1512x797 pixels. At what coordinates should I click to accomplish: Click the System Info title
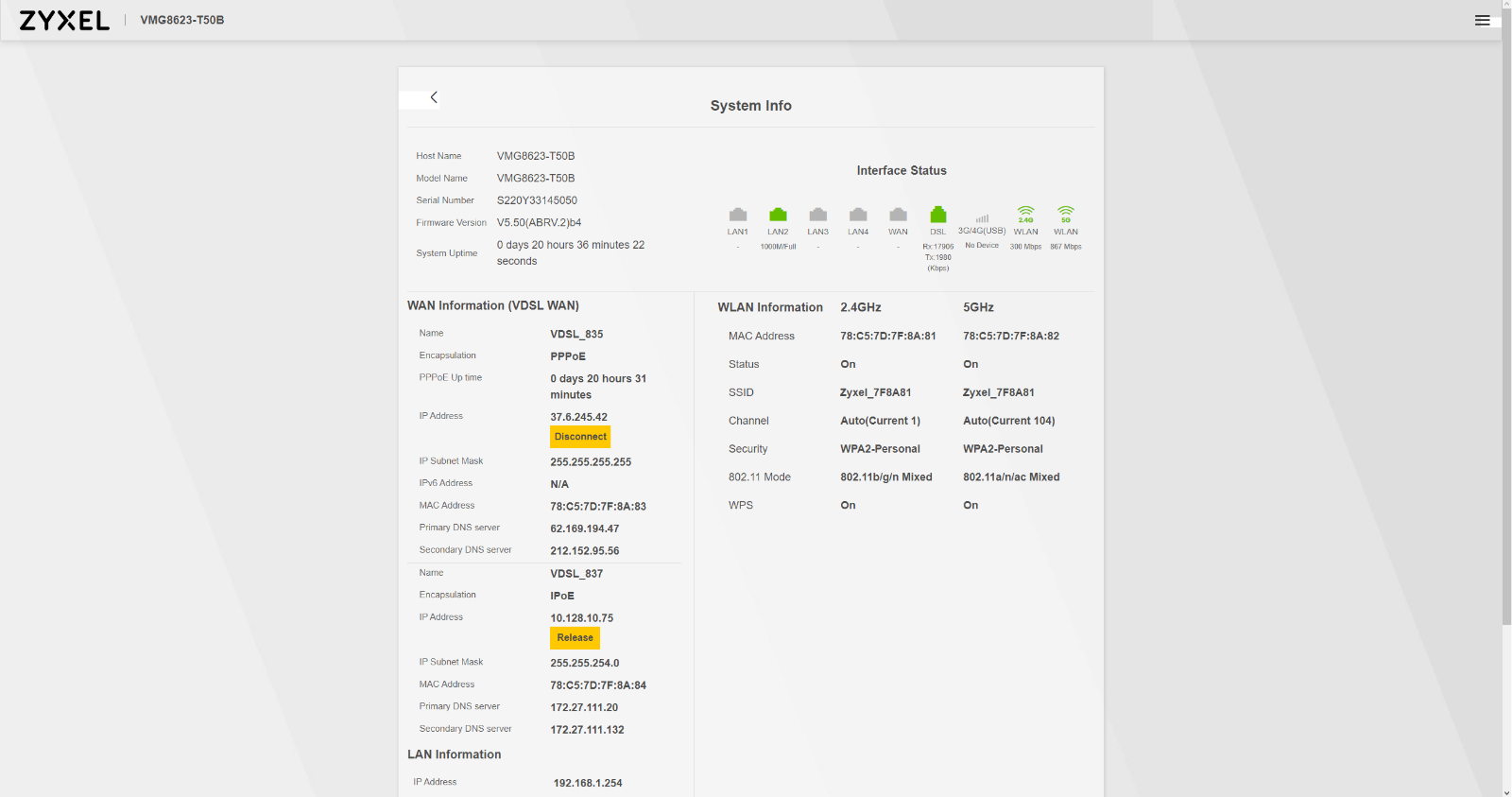click(x=751, y=106)
